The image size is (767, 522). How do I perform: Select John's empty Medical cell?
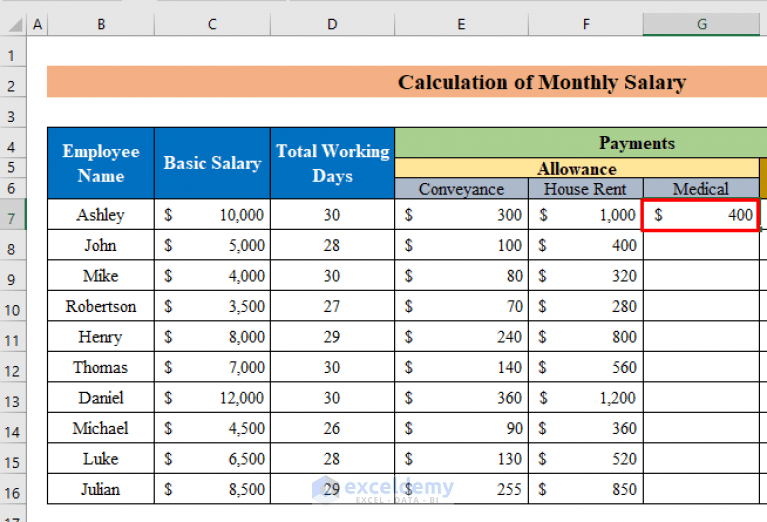pyautogui.click(x=701, y=245)
